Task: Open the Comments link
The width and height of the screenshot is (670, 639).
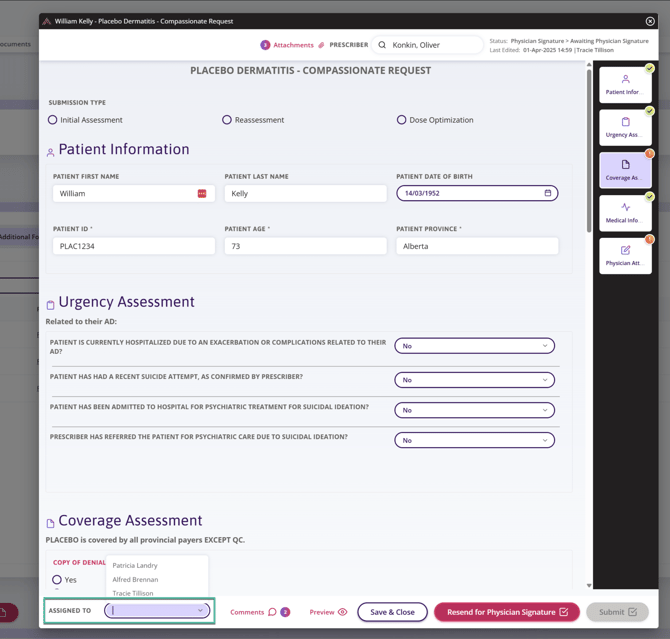Action: 247,612
